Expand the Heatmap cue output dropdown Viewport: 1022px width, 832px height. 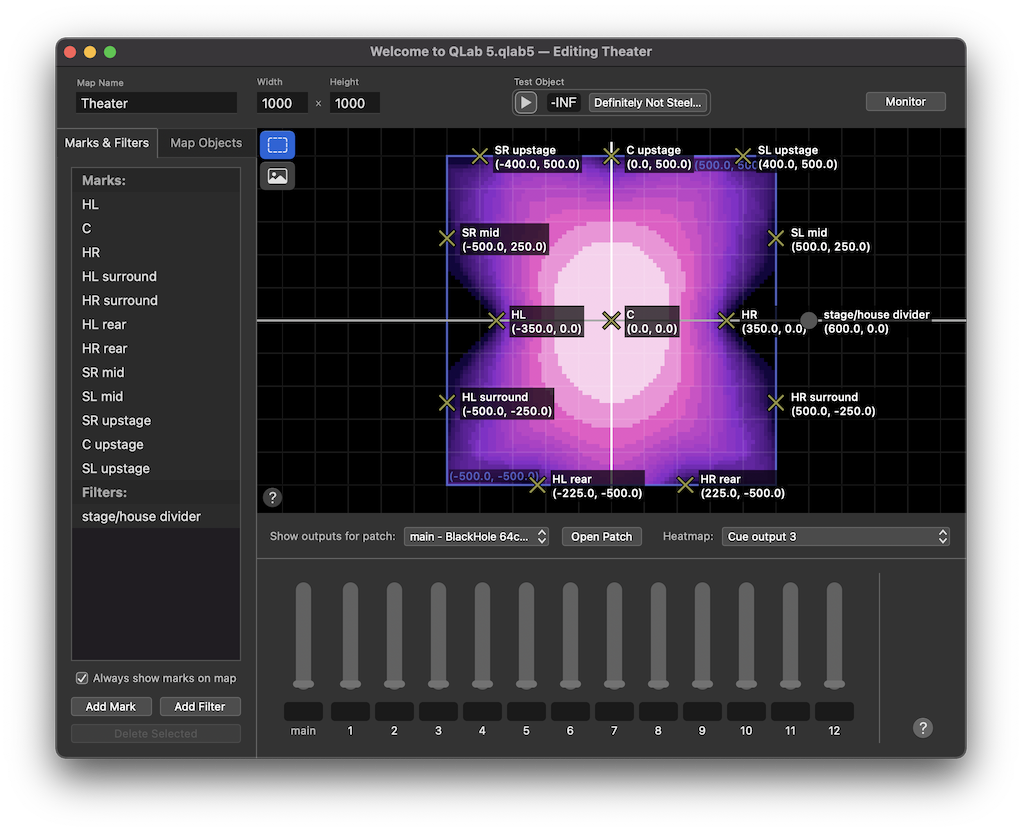[835, 537]
